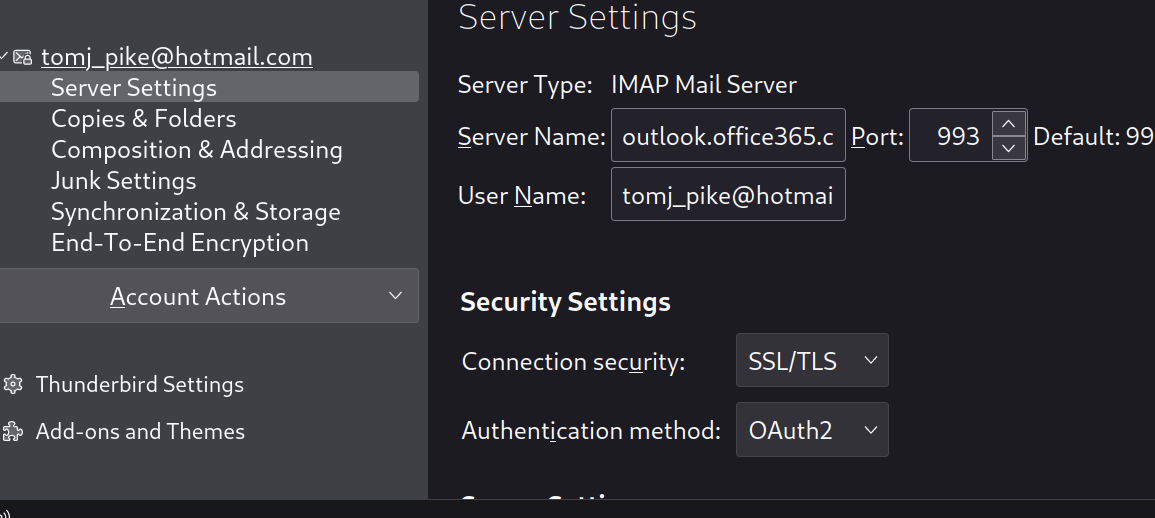The width and height of the screenshot is (1155, 518).
Task: Open the Connection security SSL/TLS dropdown
Action: (812, 361)
